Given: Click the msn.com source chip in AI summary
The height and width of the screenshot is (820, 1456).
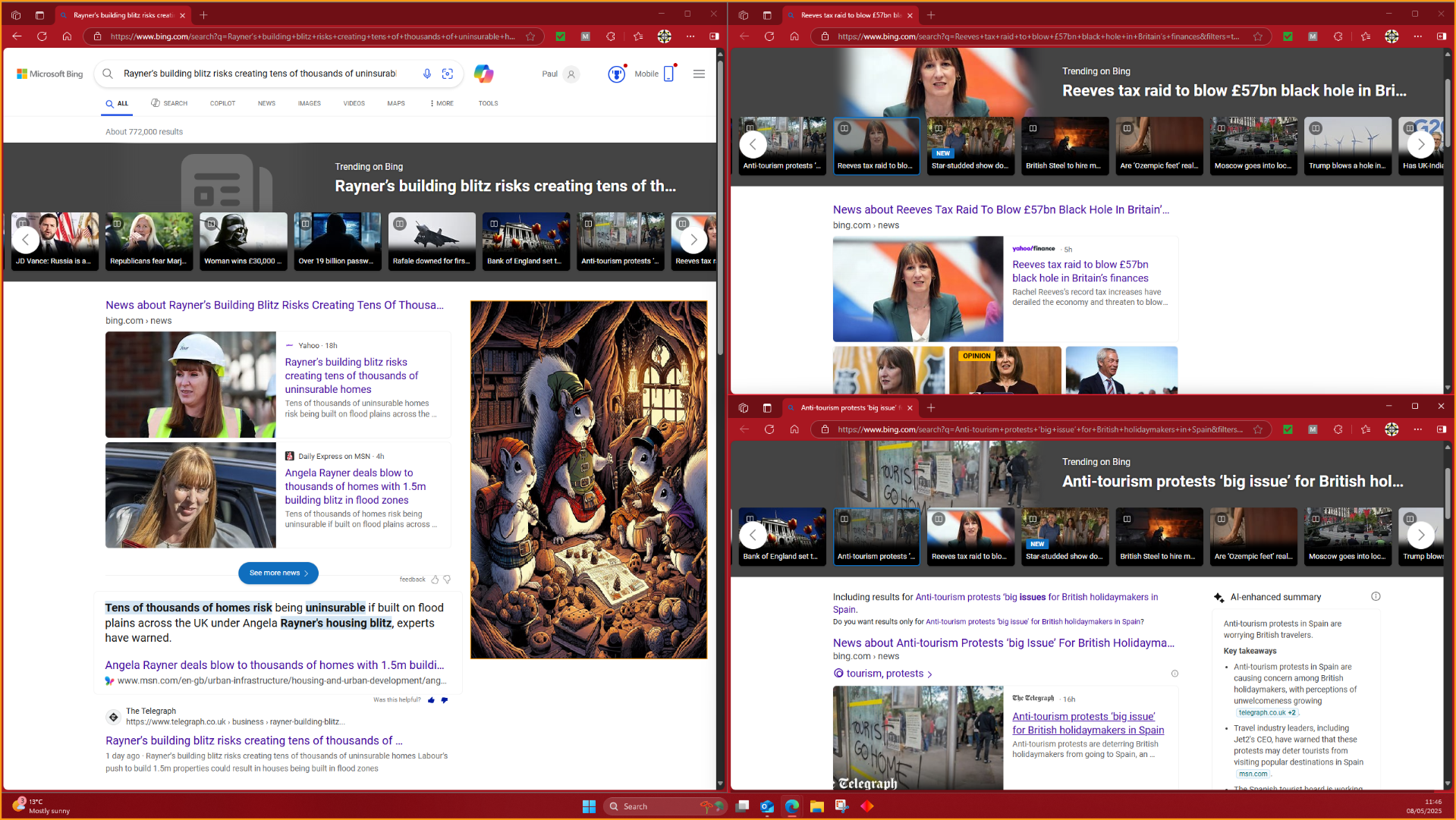Looking at the screenshot, I should coord(1253,774).
